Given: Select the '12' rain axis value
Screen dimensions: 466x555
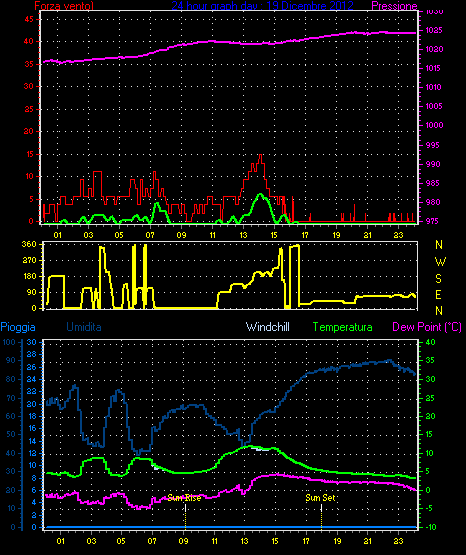Looking at the screenshot, I should tap(32, 453).
